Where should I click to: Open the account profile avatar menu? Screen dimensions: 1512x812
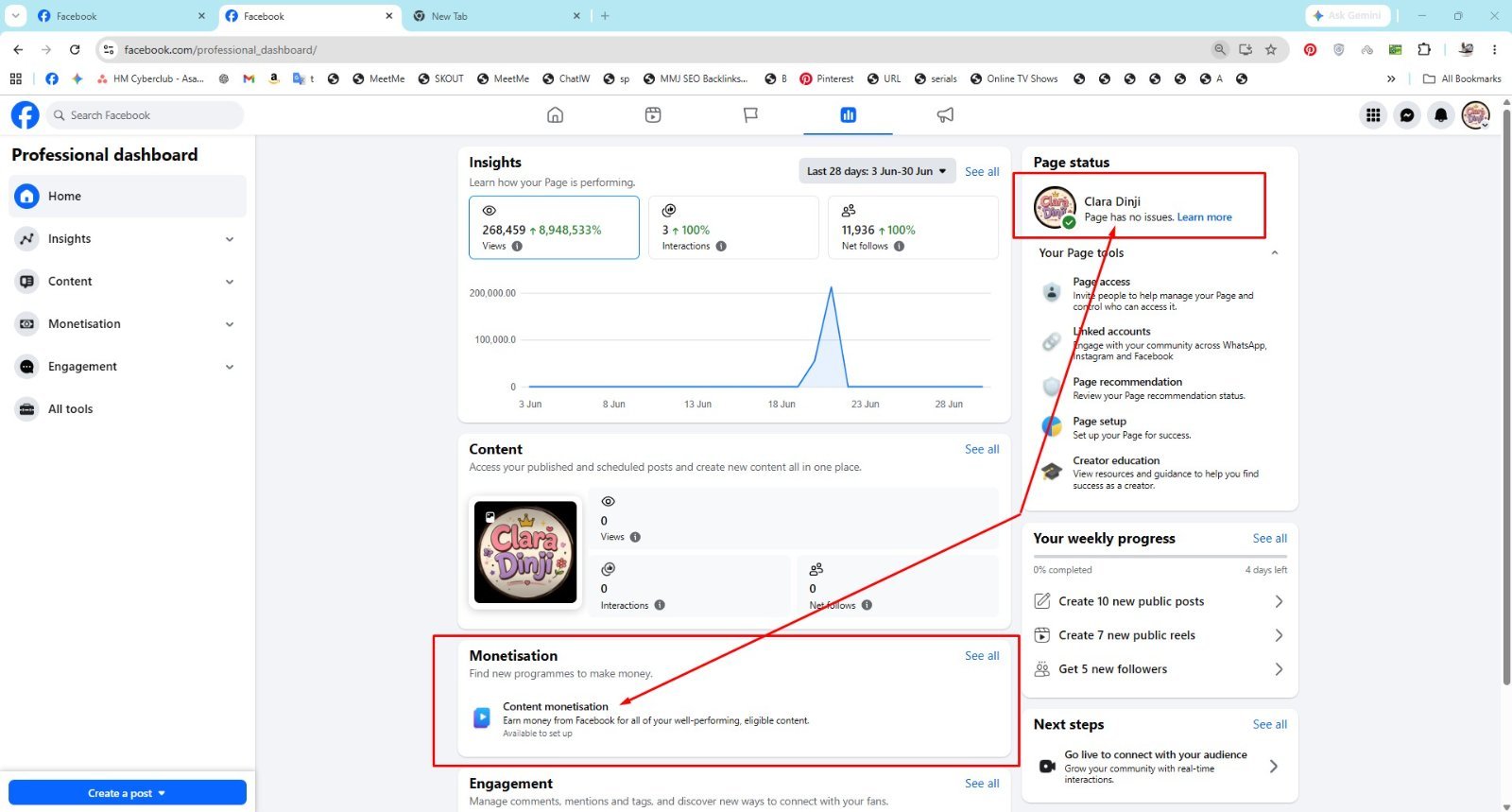pyautogui.click(x=1475, y=115)
